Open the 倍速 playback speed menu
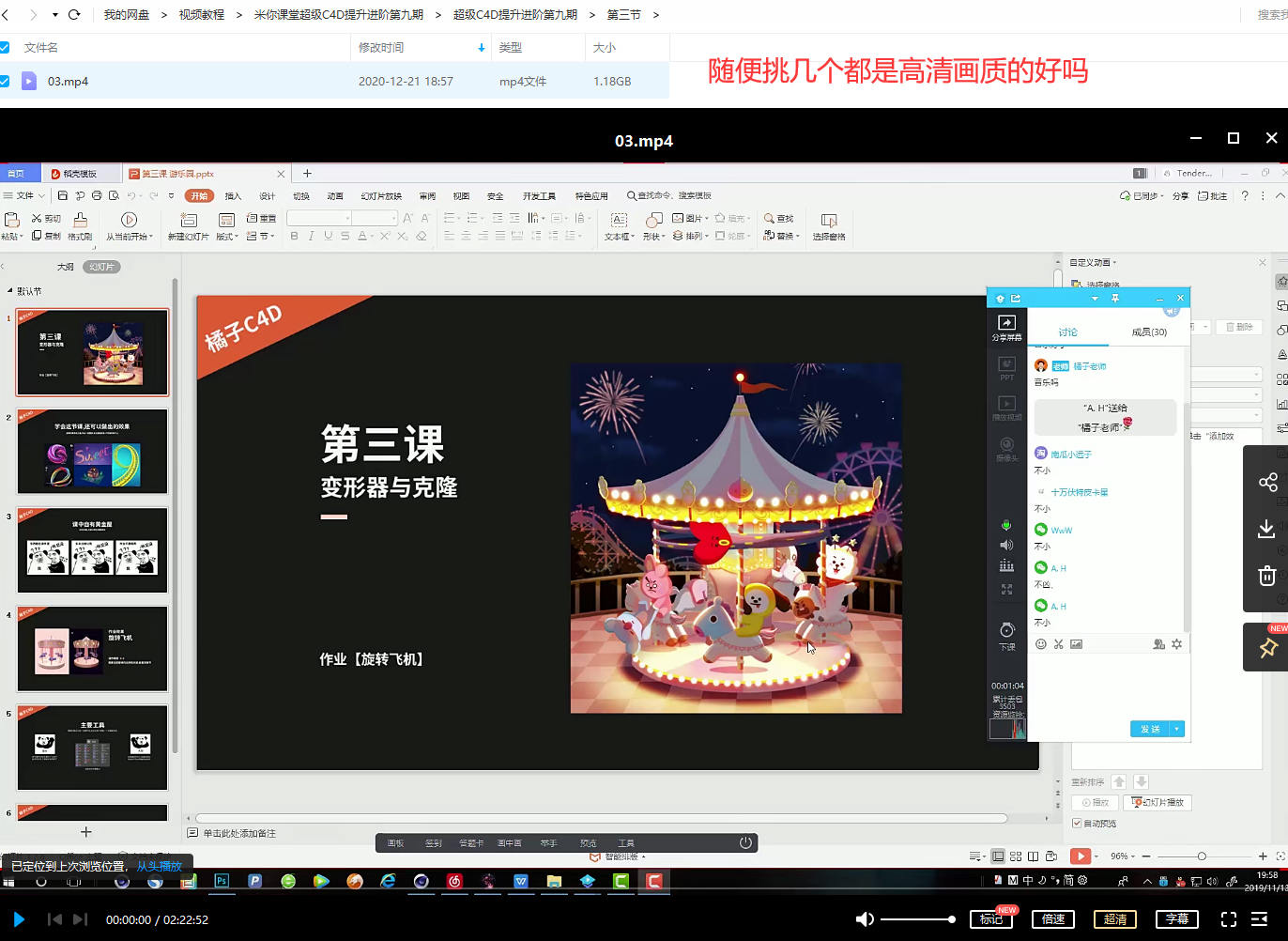 click(x=1053, y=919)
